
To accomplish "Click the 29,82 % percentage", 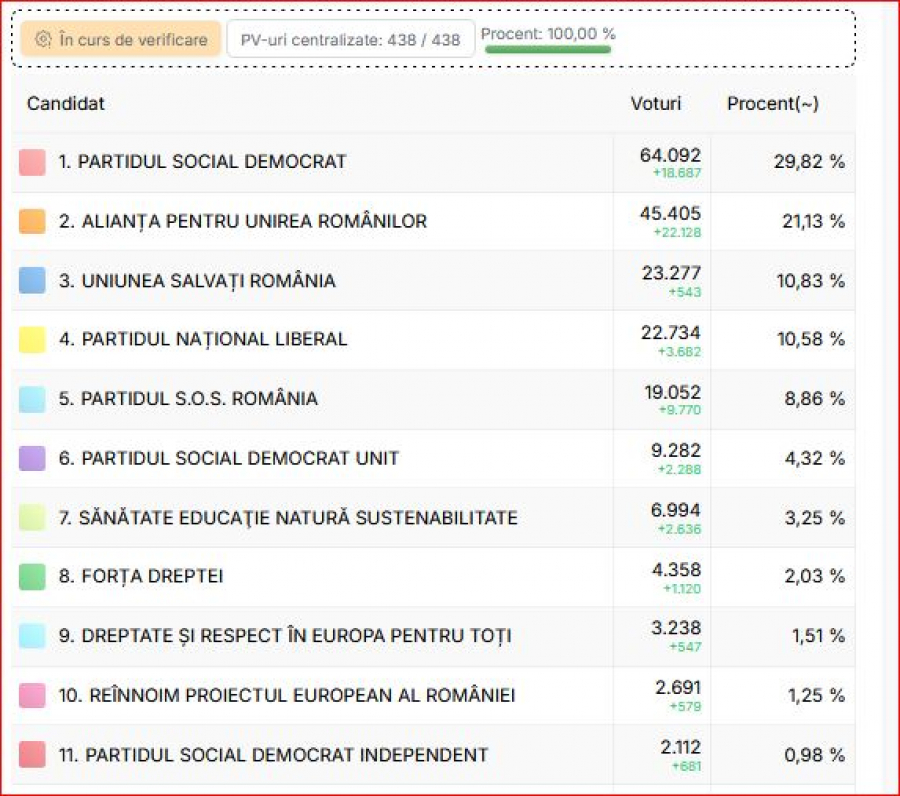I will point(809,162).
